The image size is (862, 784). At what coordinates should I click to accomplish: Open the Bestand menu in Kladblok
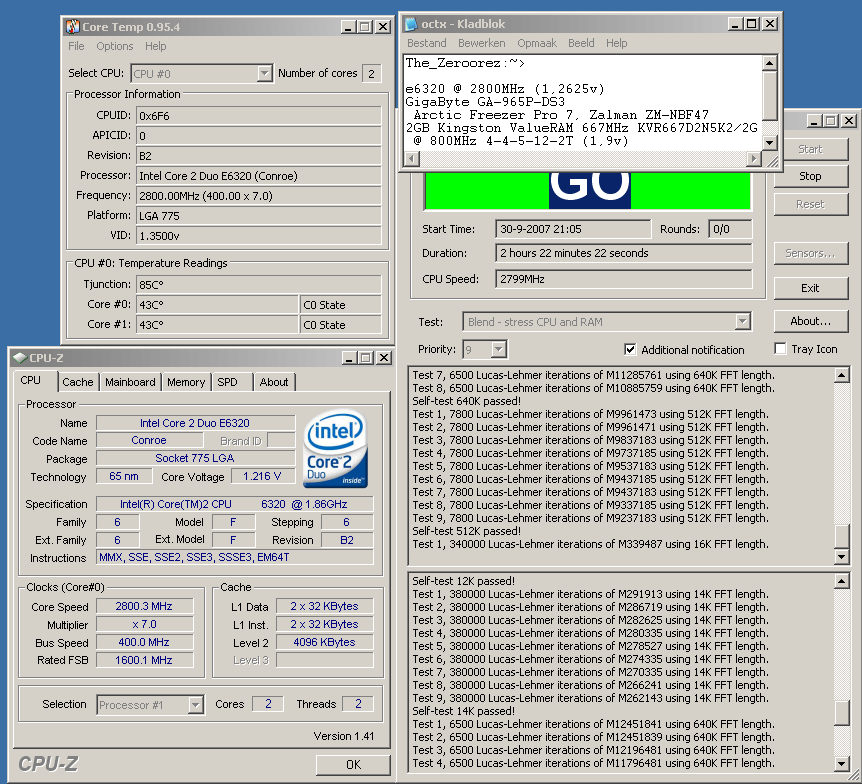(x=427, y=43)
